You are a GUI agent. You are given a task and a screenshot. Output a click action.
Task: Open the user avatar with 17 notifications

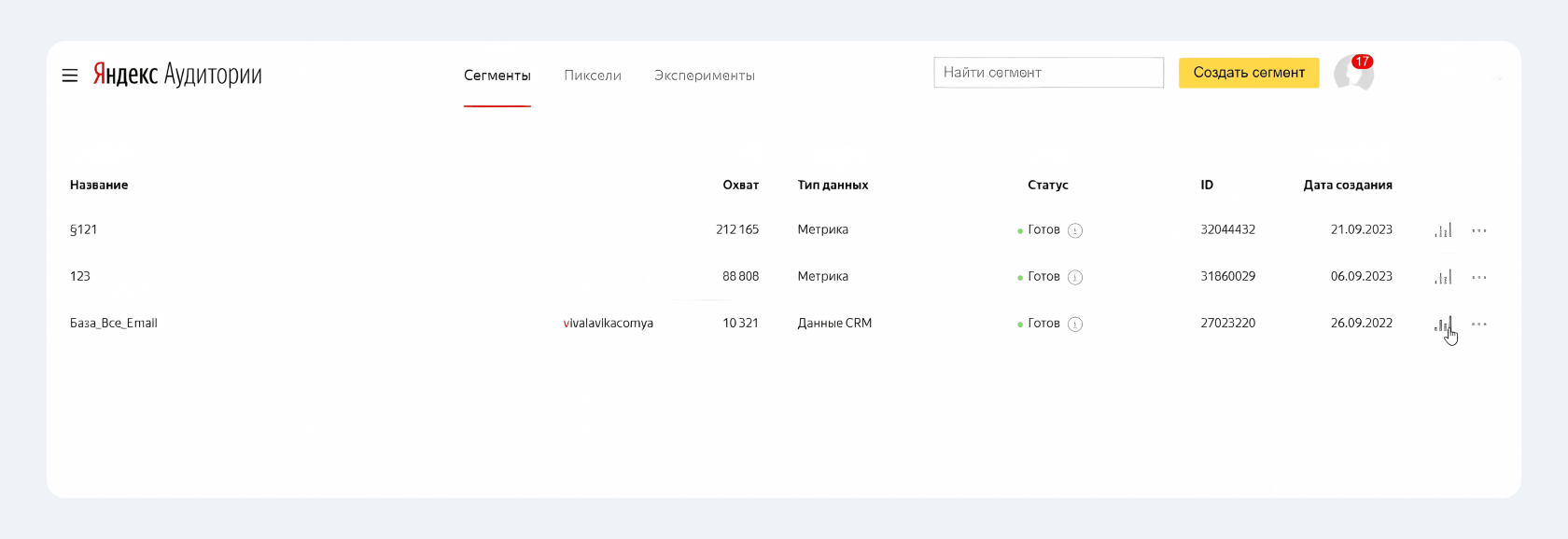[1354, 73]
